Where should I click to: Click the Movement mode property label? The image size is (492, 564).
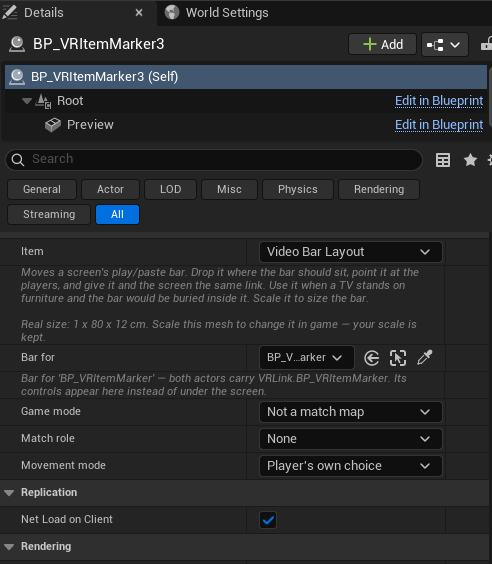[x=63, y=465]
